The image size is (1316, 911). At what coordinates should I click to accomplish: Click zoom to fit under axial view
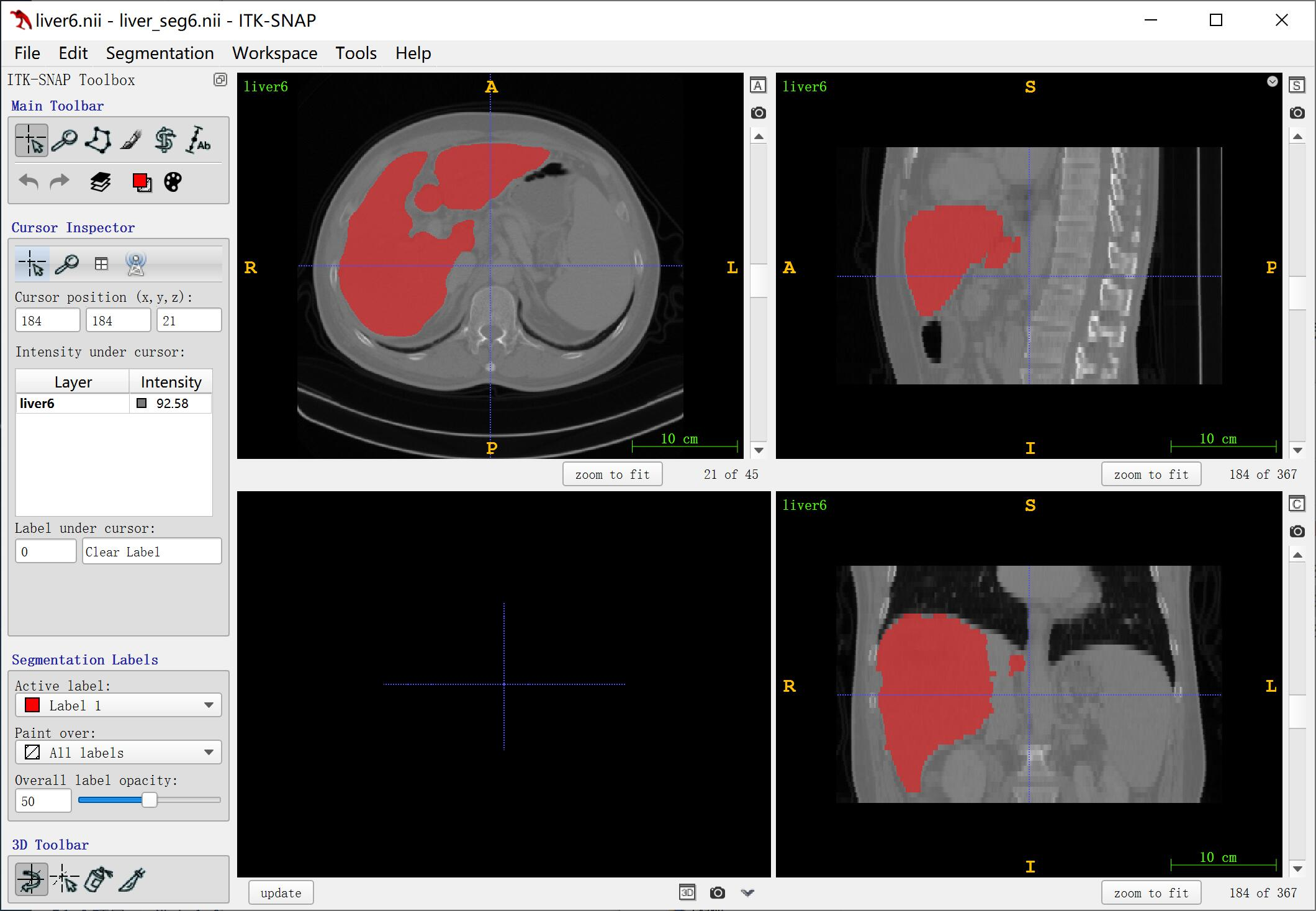[612, 474]
